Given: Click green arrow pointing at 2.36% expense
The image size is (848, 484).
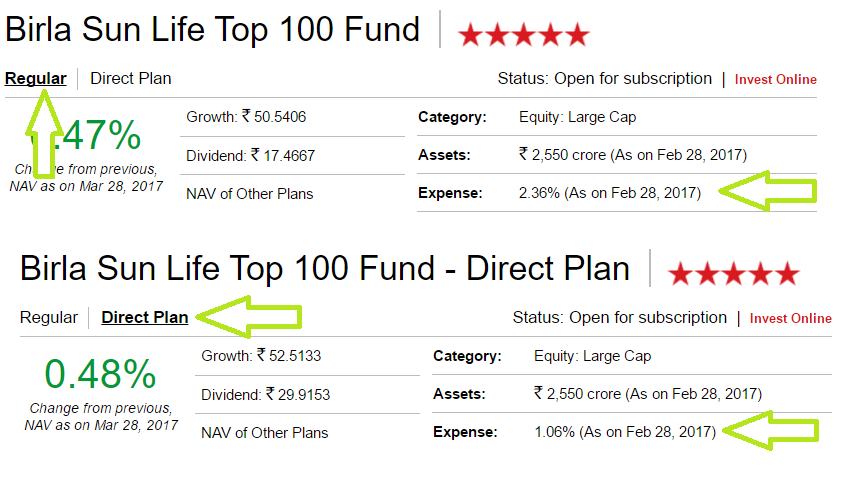Looking at the screenshot, I should pyautogui.click(x=767, y=191).
